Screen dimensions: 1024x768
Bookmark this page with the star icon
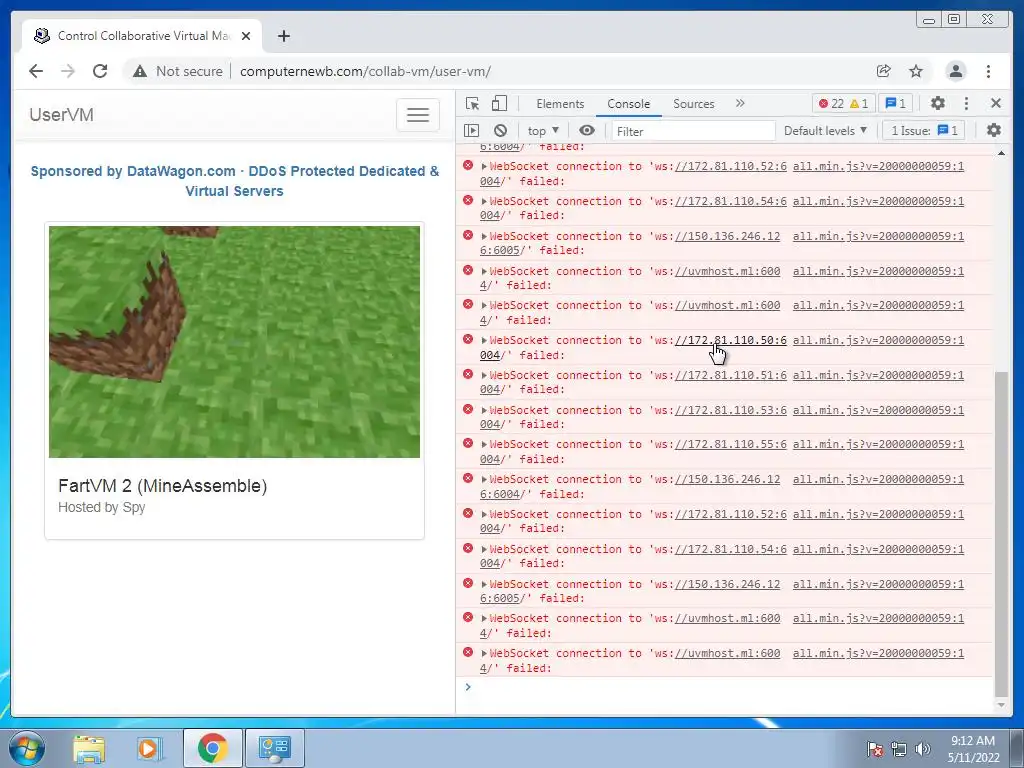(916, 71)
